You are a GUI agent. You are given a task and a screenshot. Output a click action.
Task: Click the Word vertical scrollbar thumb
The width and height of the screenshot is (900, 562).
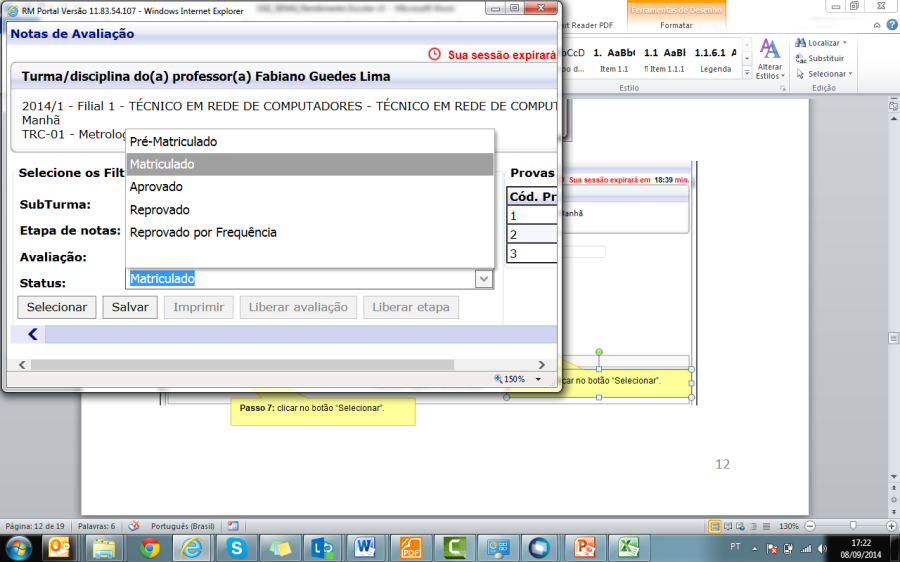pyautogui.click(x=894, y=338)
